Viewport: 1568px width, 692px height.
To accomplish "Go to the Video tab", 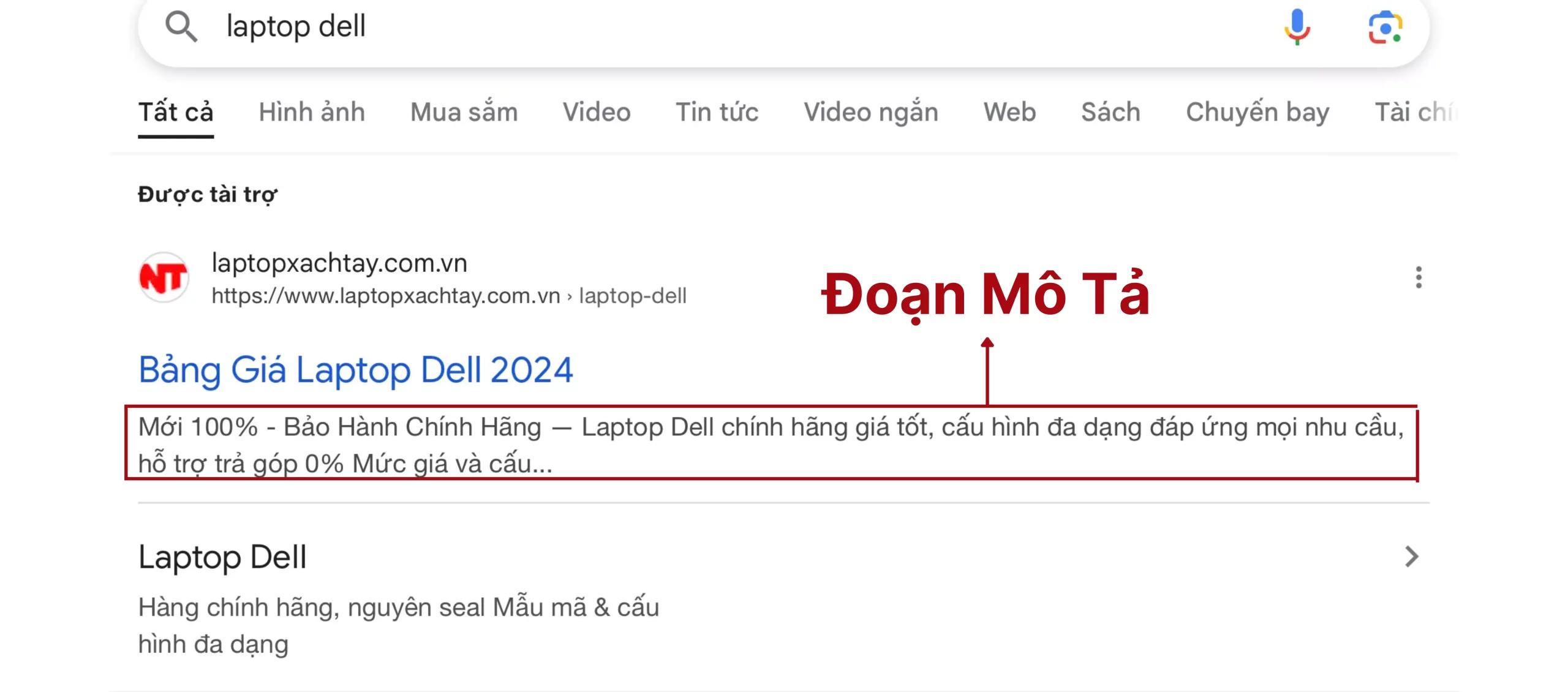I will click(597, 112).
